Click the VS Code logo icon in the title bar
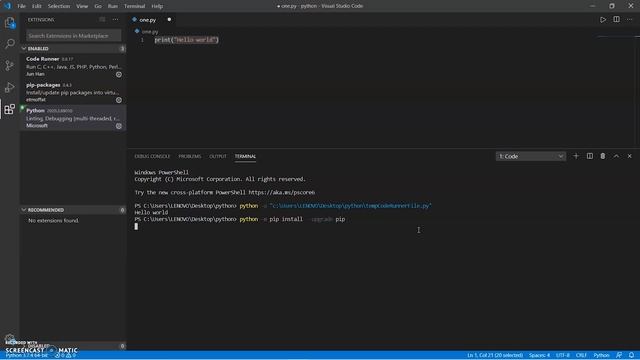 7,6
